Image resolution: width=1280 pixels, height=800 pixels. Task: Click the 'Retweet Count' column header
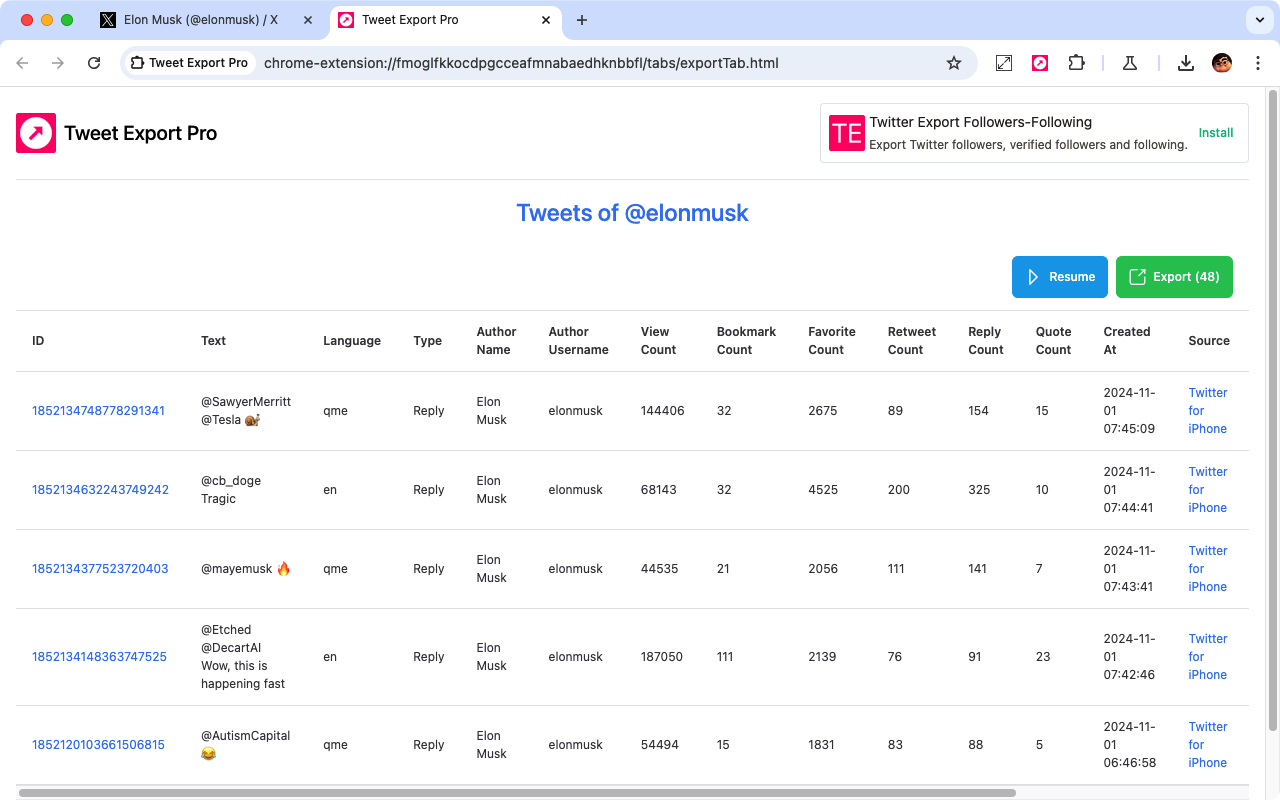coord(912,341)
